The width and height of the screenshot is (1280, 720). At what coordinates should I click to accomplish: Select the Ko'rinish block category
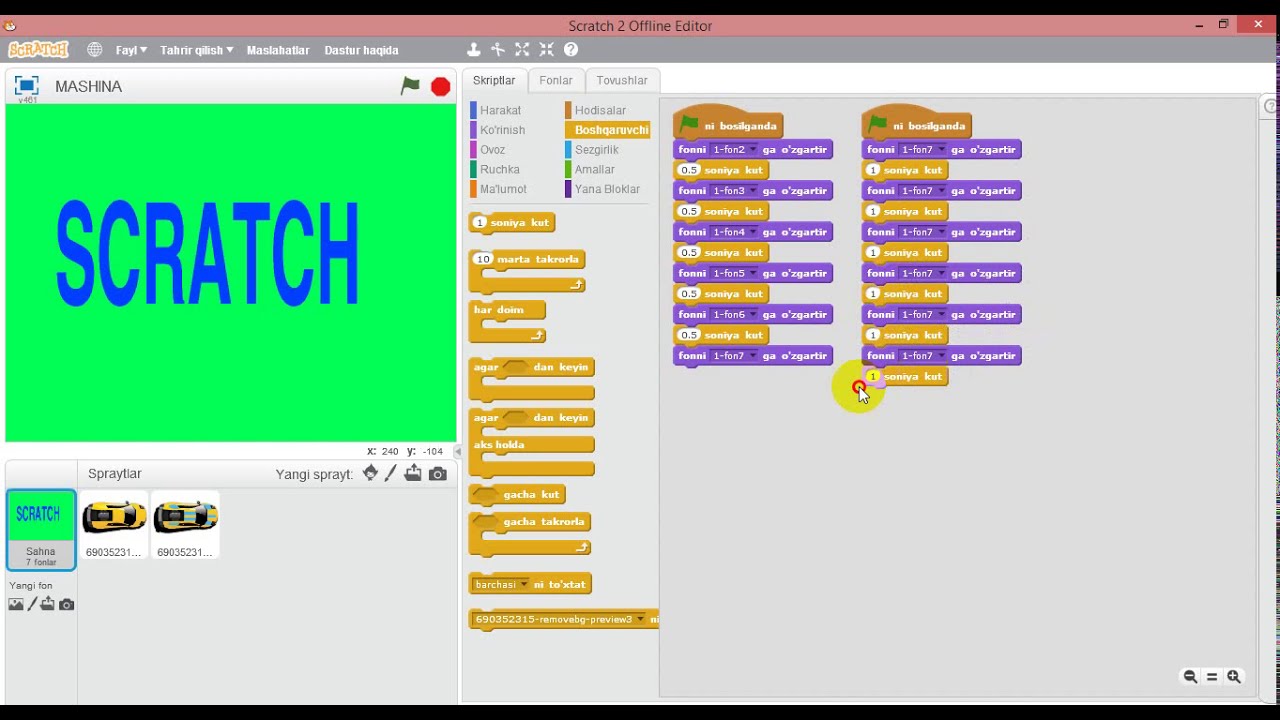(502, 130)
